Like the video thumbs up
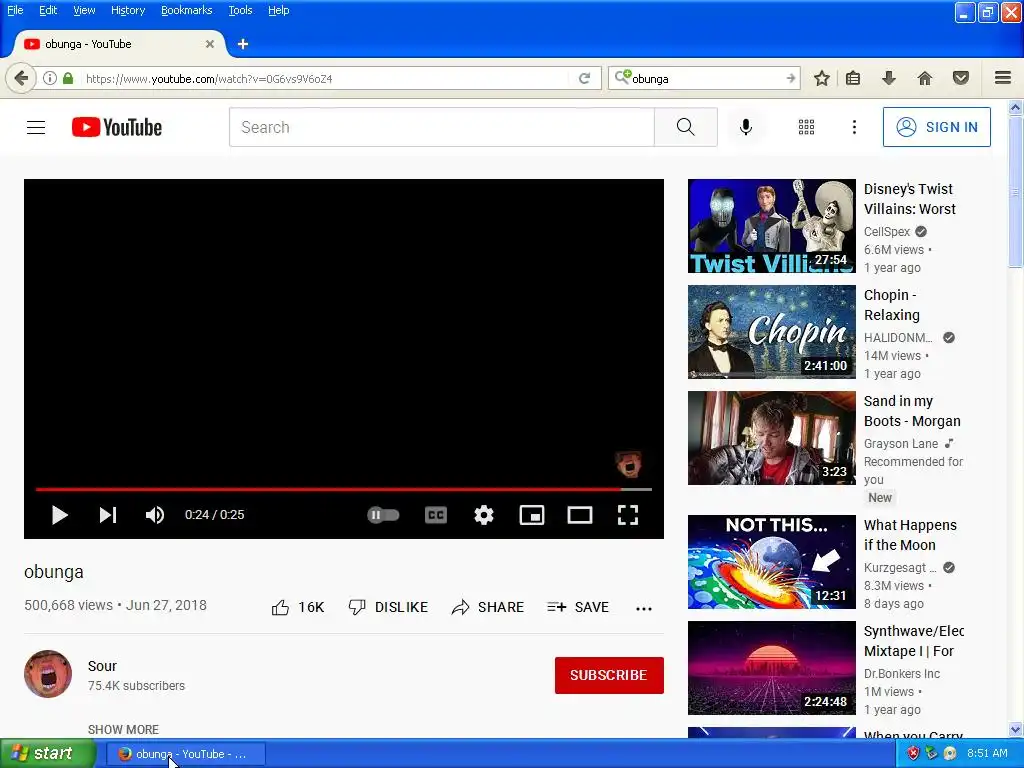Image resolution: width=1024 pixels, height=768 pixels. tap(298, 607)
